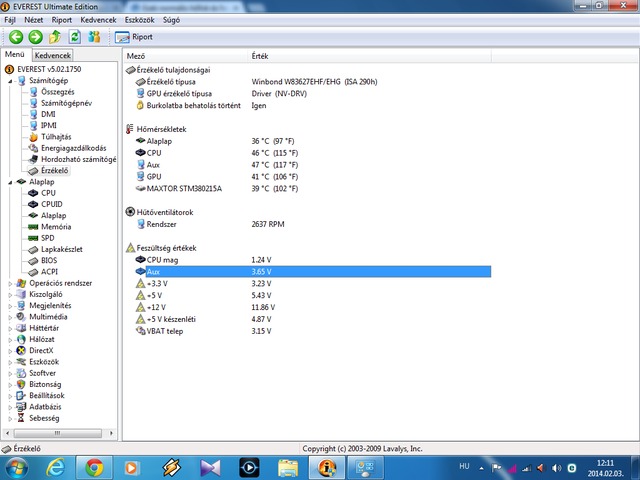Screen dimensions: 640x480
Task: Click the Eszközök devices icon in tree
Action: 21,362
